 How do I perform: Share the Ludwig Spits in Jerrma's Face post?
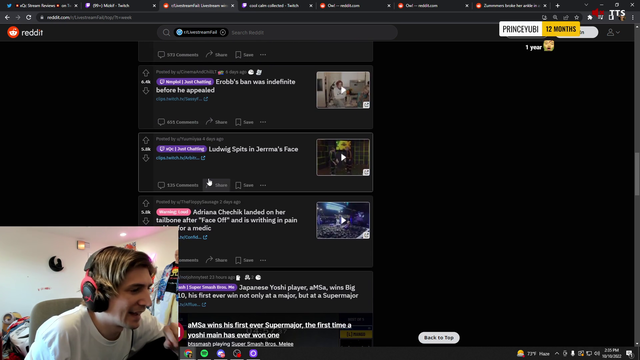pos(216,185)
